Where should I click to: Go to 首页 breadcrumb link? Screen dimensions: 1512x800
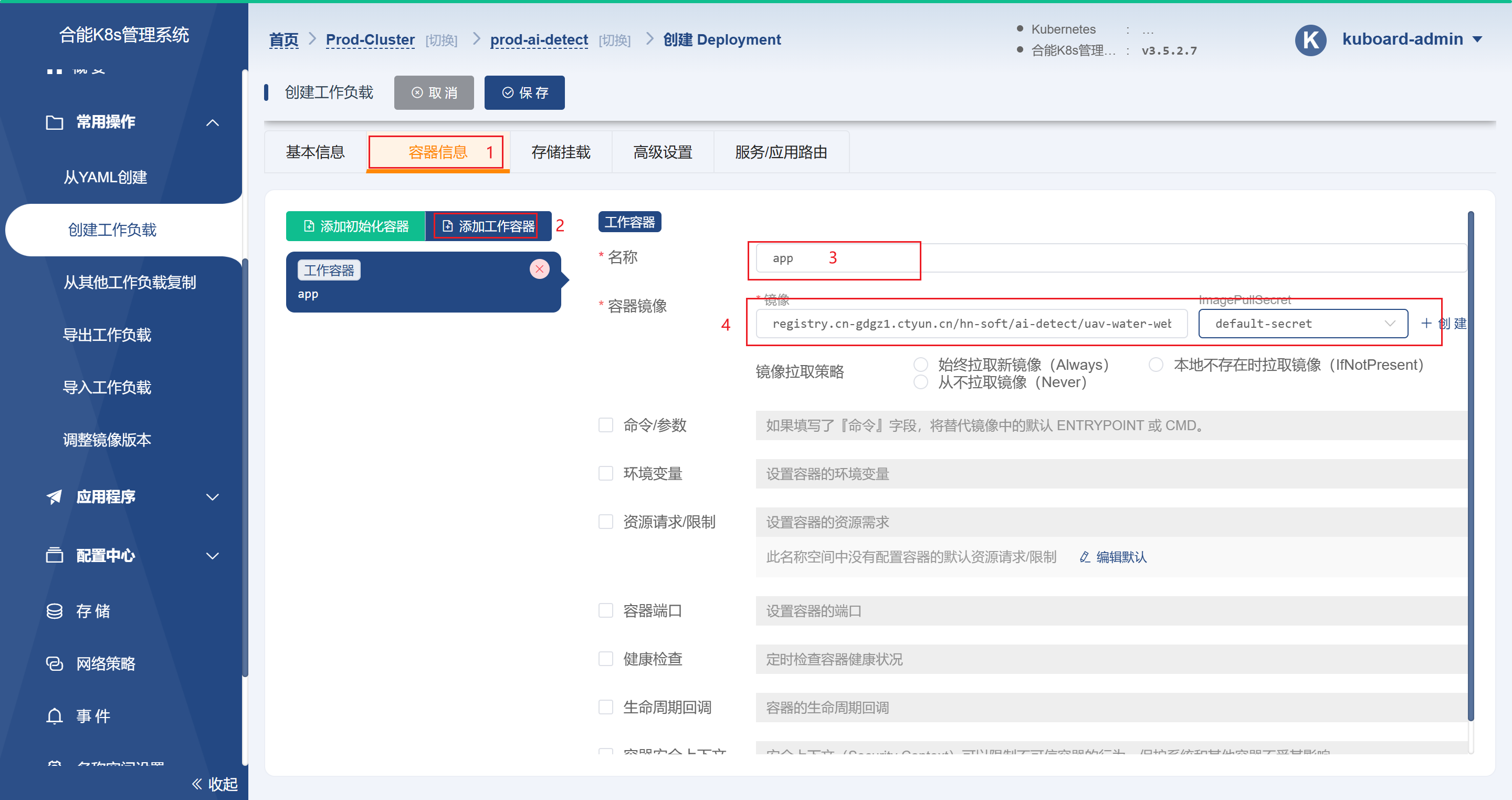(283, 40)
